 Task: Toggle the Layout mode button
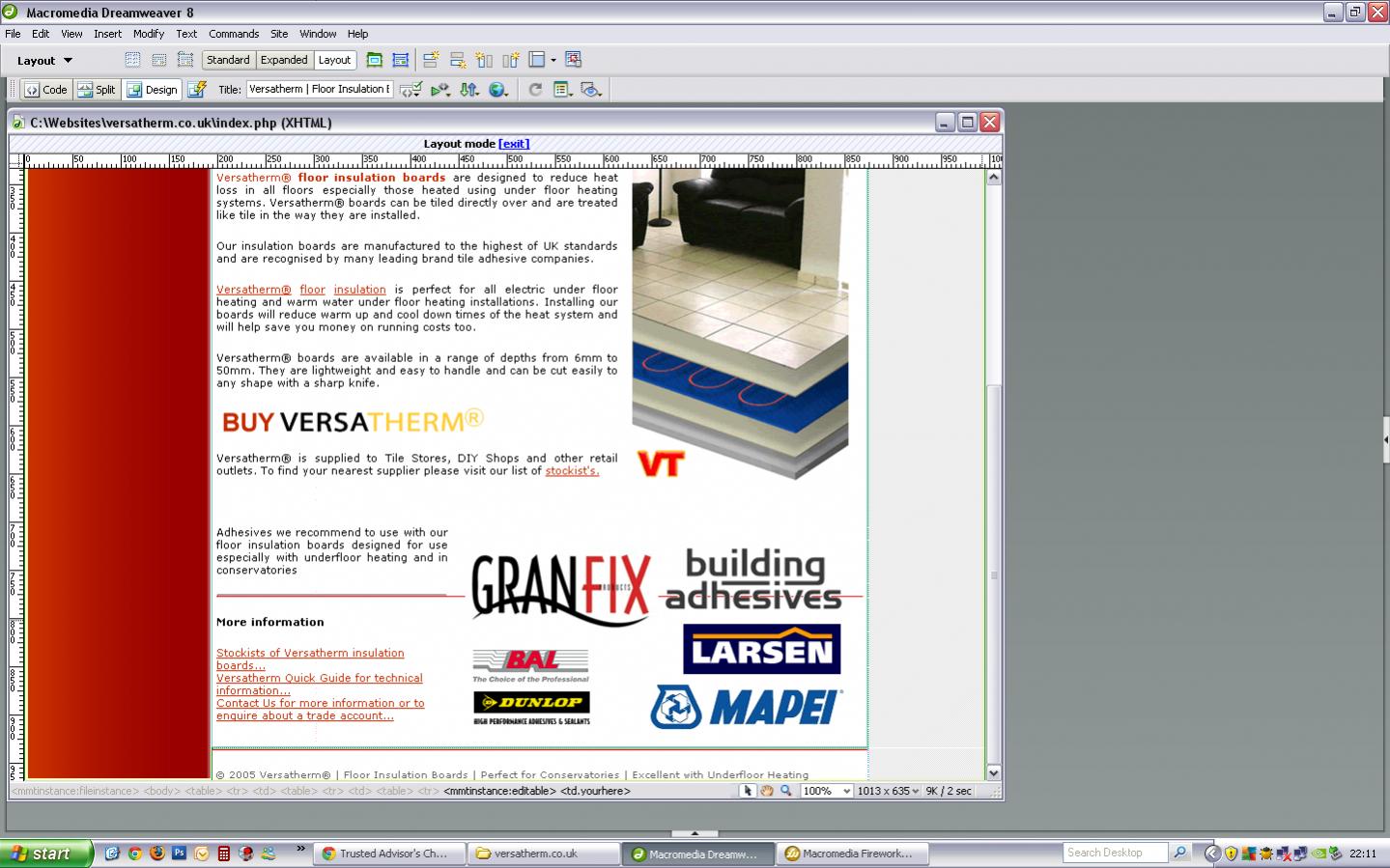click(334, 60)
